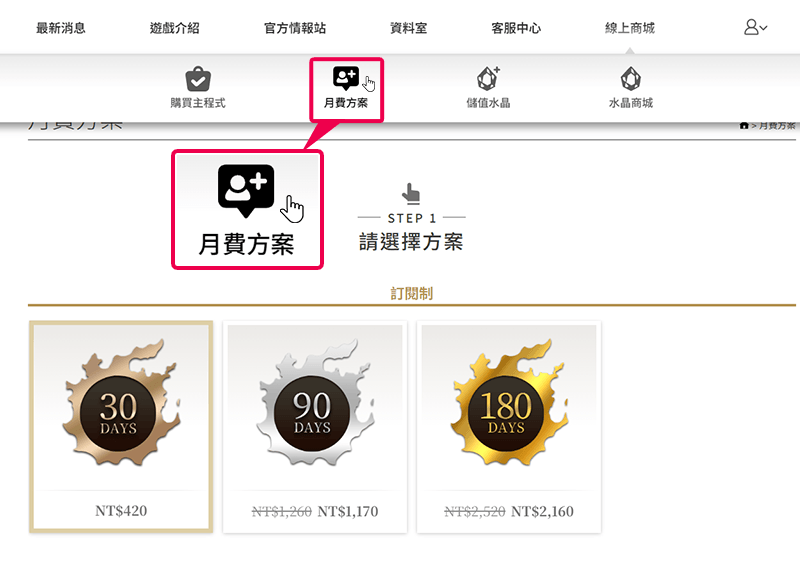Click the 月費方案 breadcrumb link
The image size is (800, 563).
tap(777, 126)
